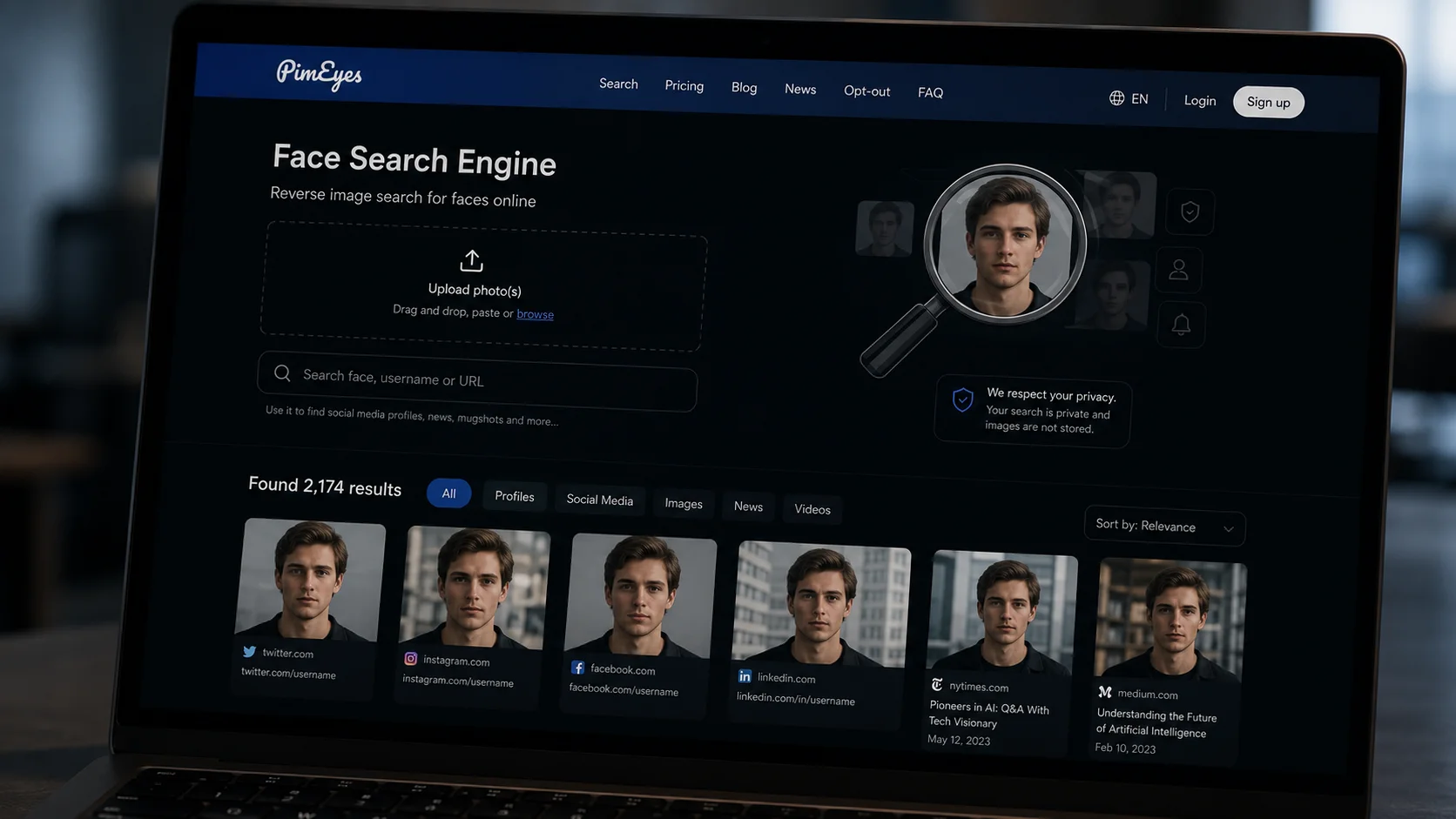Click the Twitter bird icon
The width and height of the screenshot is (1456, 819).
pos(250,651)
